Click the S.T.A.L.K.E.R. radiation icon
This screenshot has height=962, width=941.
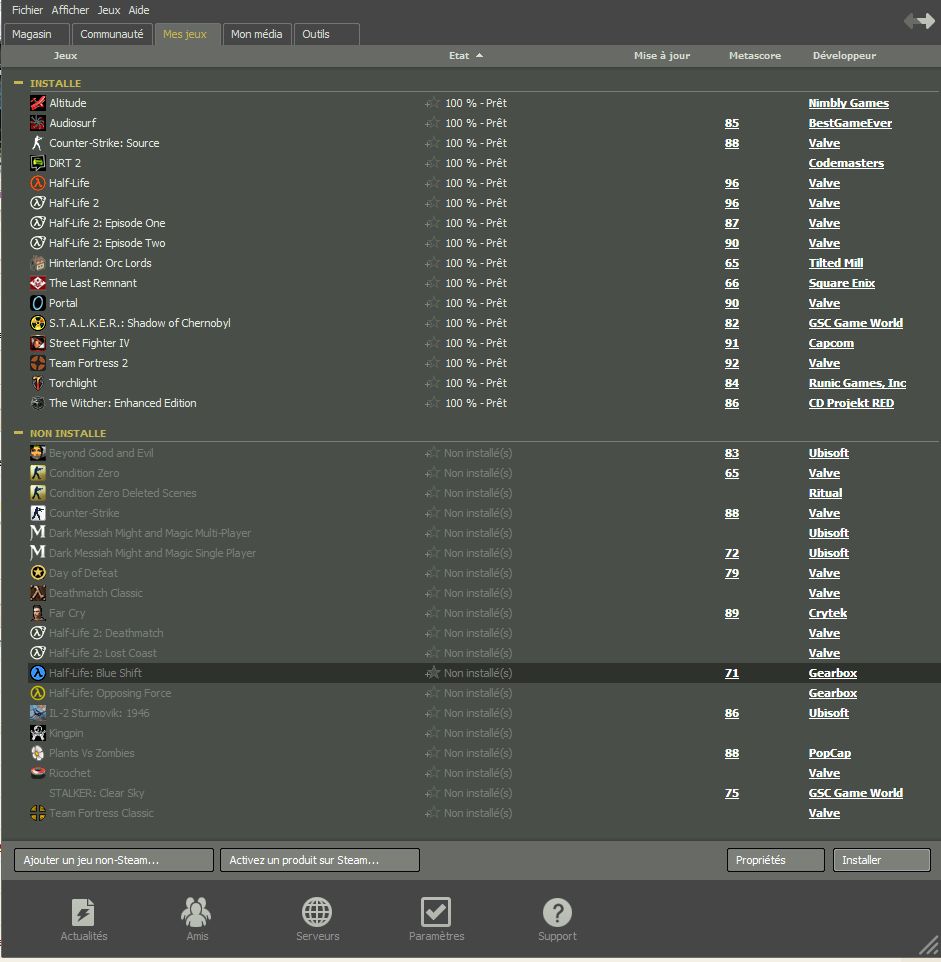click(37, 323)
